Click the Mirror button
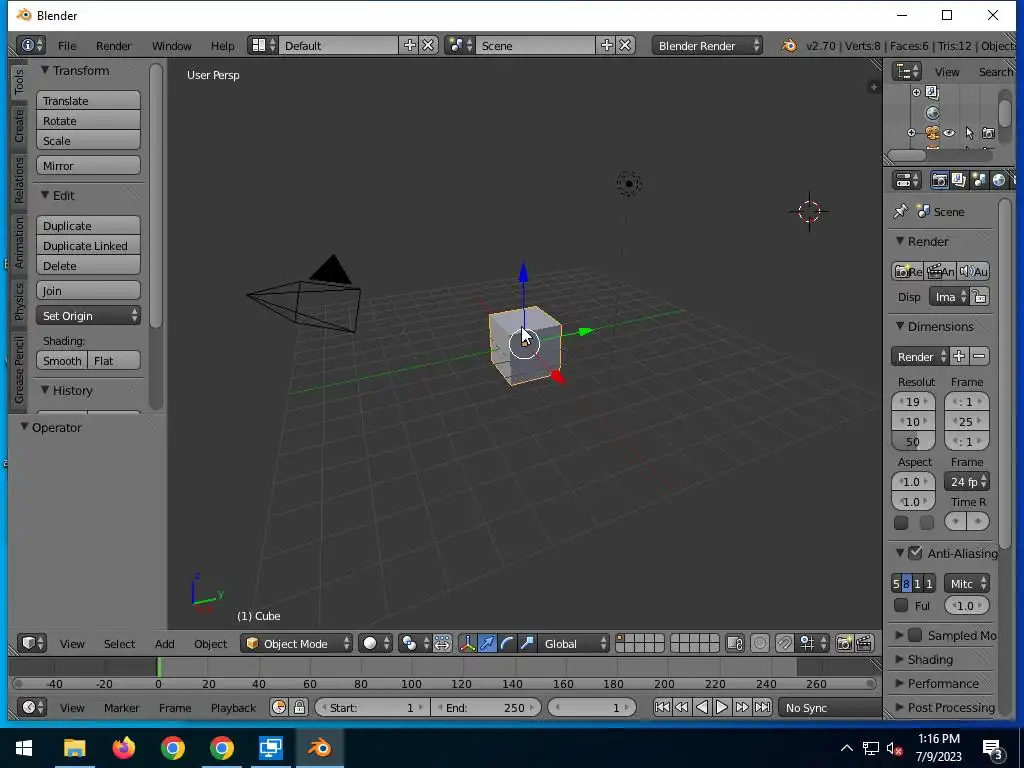 point(88,165)
